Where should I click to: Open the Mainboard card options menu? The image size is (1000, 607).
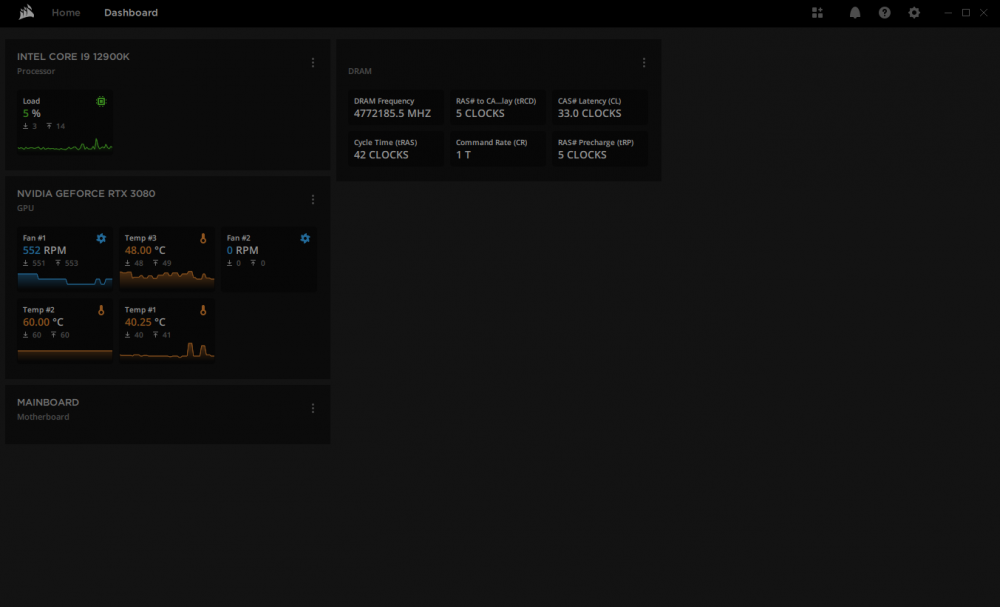point(312,408)
